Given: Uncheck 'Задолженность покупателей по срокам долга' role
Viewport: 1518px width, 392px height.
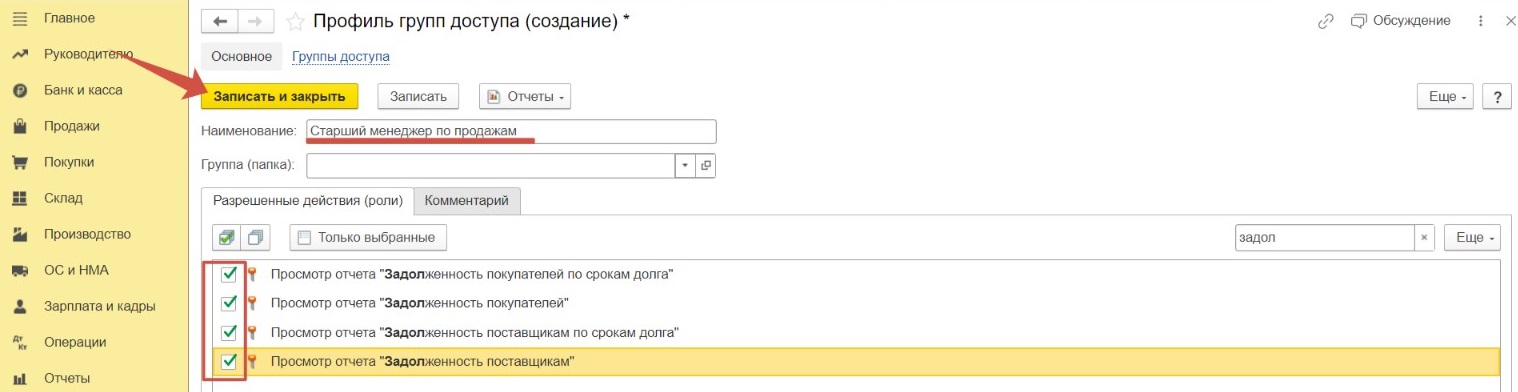Looking at the screenshot, I should (x=229, y=274).
